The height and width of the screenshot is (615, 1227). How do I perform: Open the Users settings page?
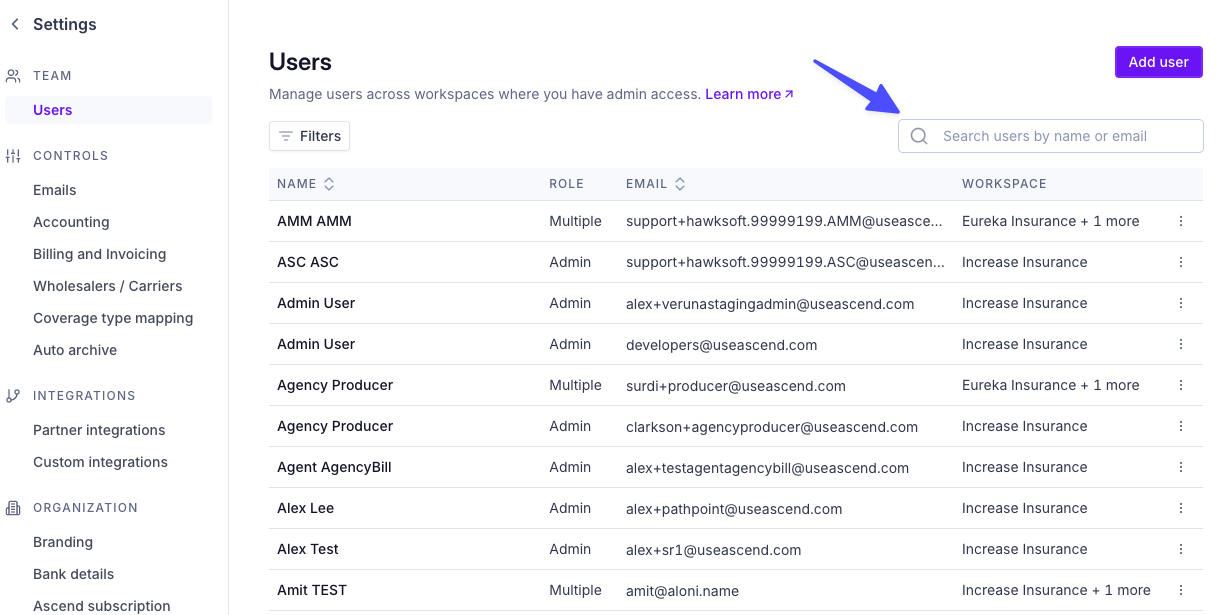[108, 110]
